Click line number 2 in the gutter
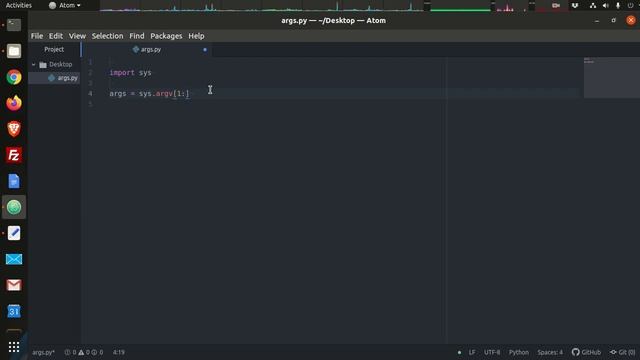The image size is (640, 360). pyautogui.click(x=90, y=73)
